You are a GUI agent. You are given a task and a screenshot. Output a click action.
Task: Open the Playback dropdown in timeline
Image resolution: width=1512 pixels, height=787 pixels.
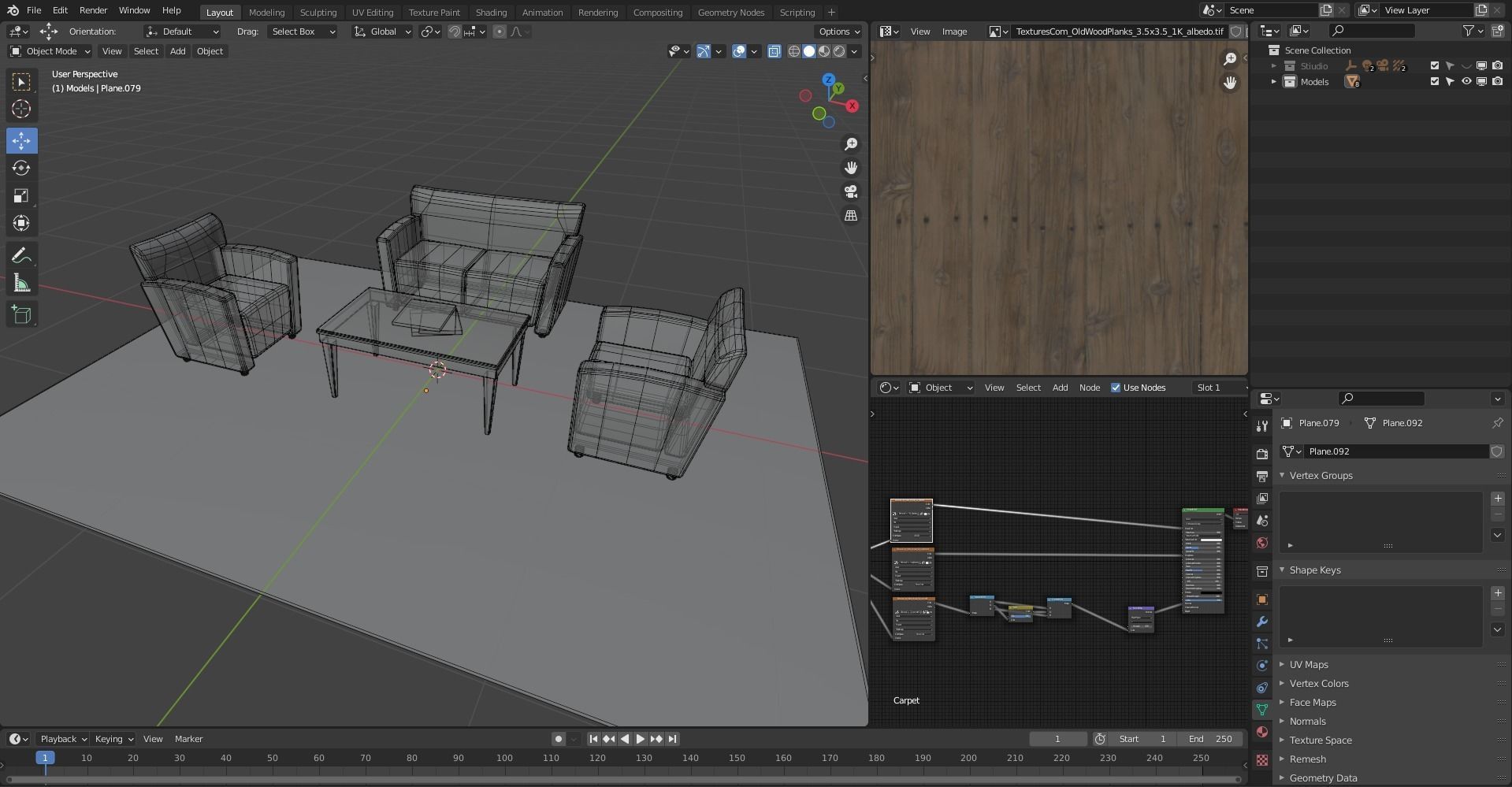[x=62, y=739]
